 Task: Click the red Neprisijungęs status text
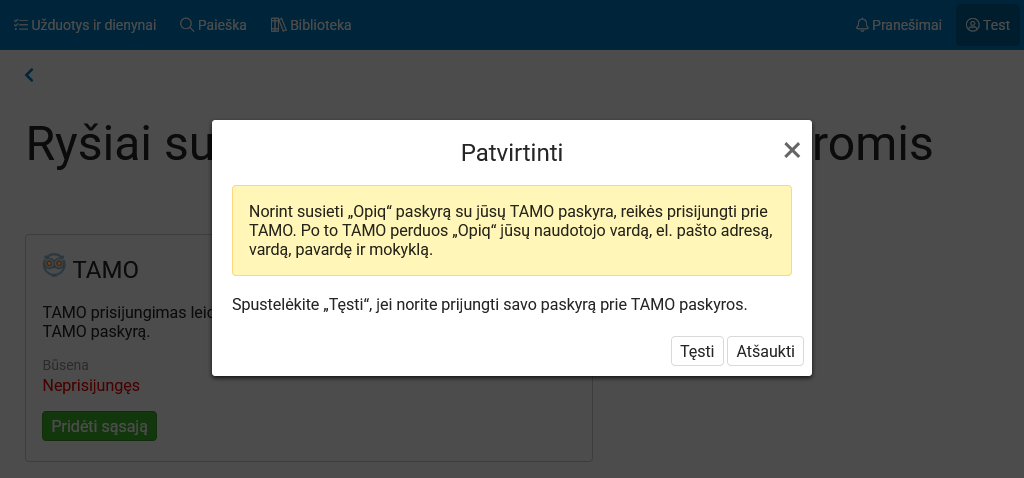click(x=91, y=385)
